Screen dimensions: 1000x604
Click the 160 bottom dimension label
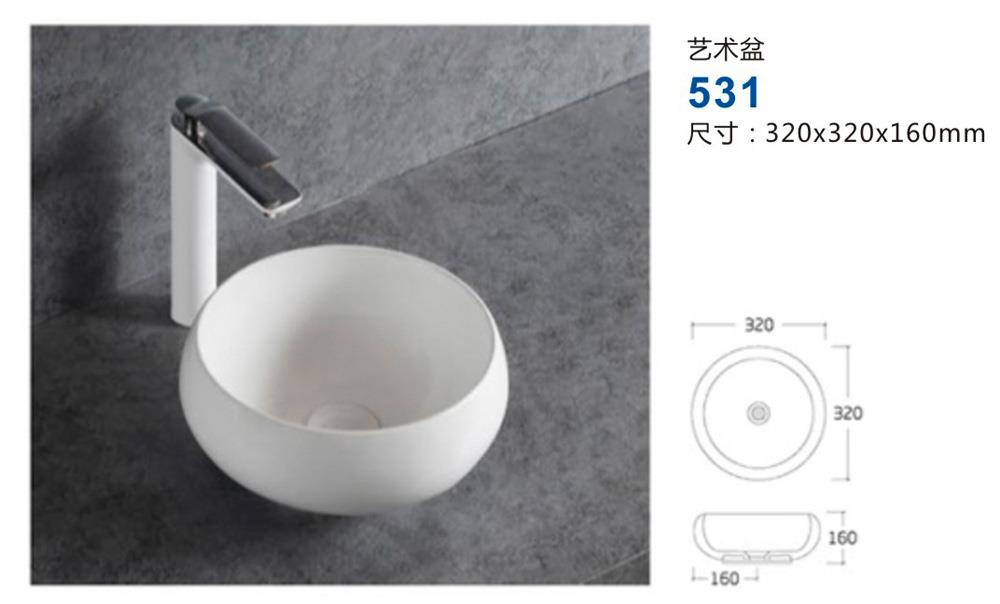click(724, 578)
